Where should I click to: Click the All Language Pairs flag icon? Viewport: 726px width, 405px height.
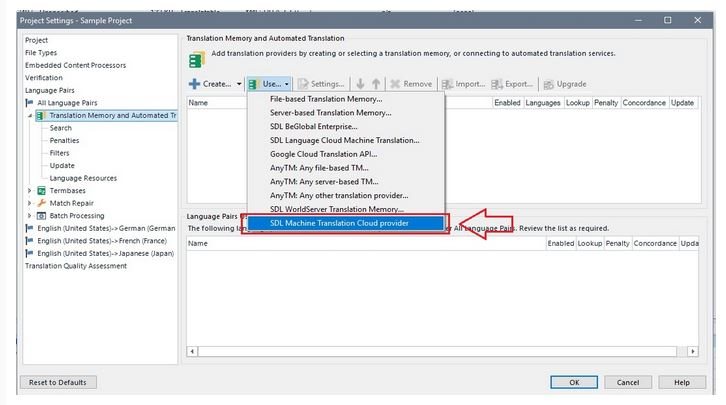(29, 103)
